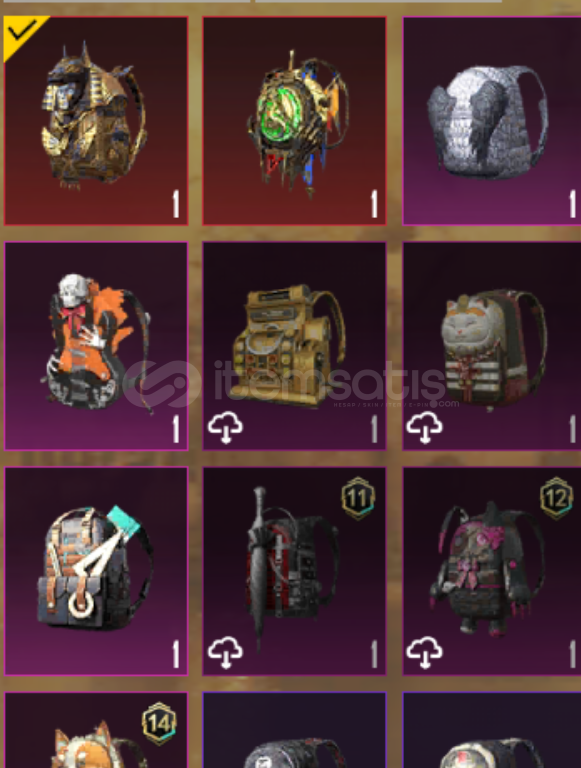Select the pink bow backpack with badge 12
Screen dimensions: 581x768
coord(492,571)
